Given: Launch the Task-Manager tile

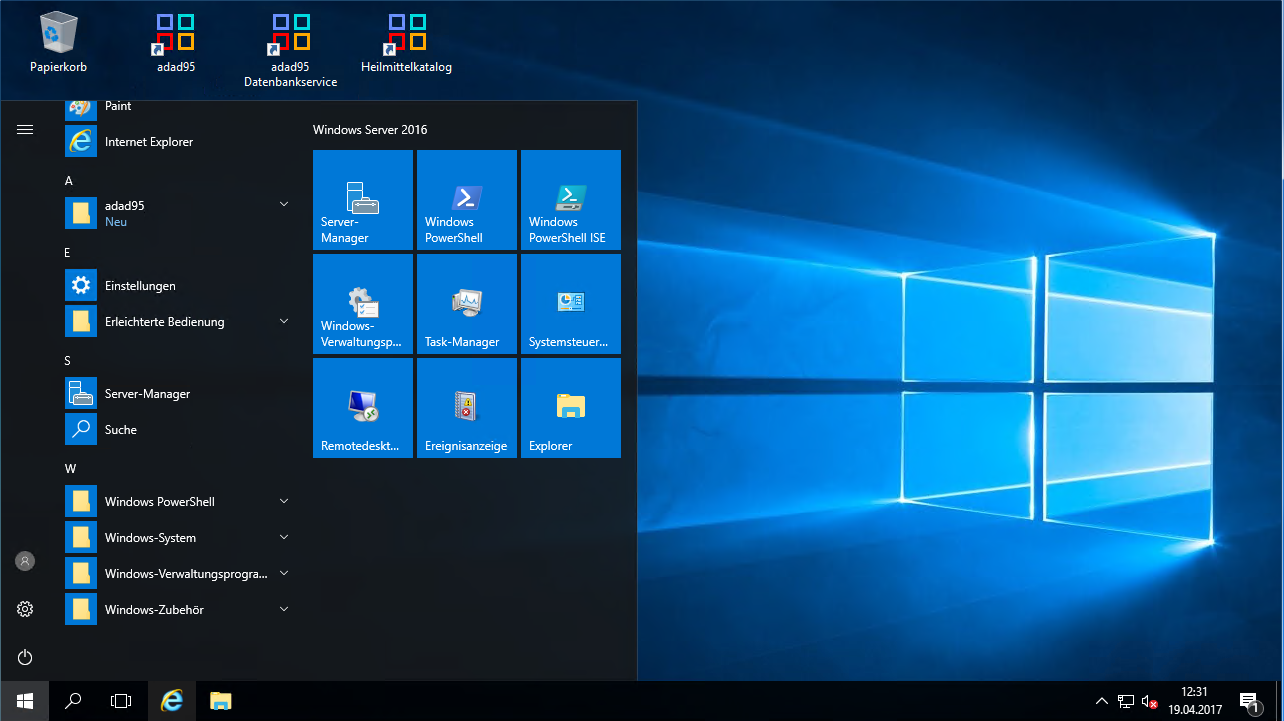Looking at the screenshot, I should (x=467, y=304).
